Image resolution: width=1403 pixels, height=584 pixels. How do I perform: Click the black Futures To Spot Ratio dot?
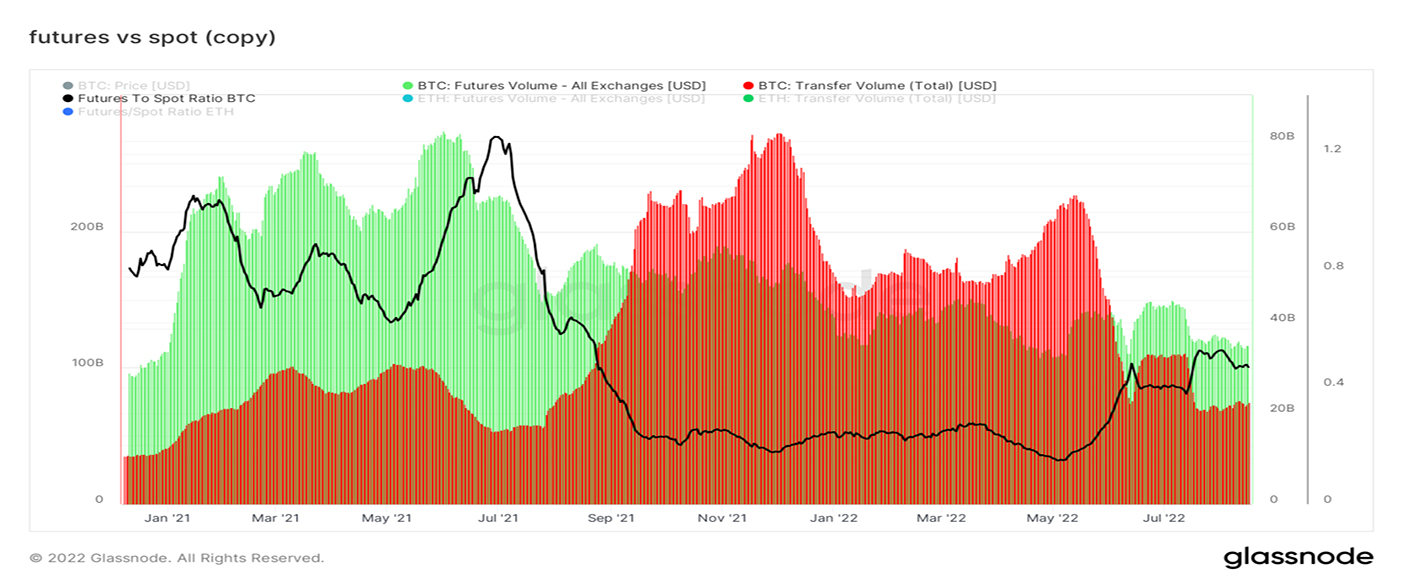click(x=68, y=99)
